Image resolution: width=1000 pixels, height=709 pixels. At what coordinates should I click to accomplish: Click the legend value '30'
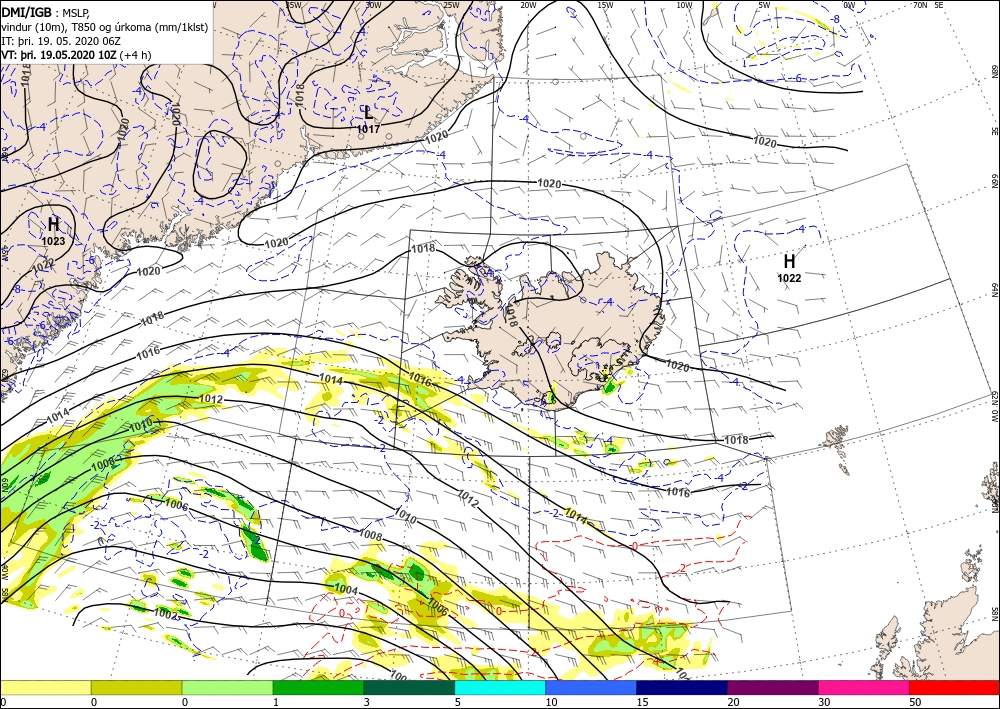[823, 702]
